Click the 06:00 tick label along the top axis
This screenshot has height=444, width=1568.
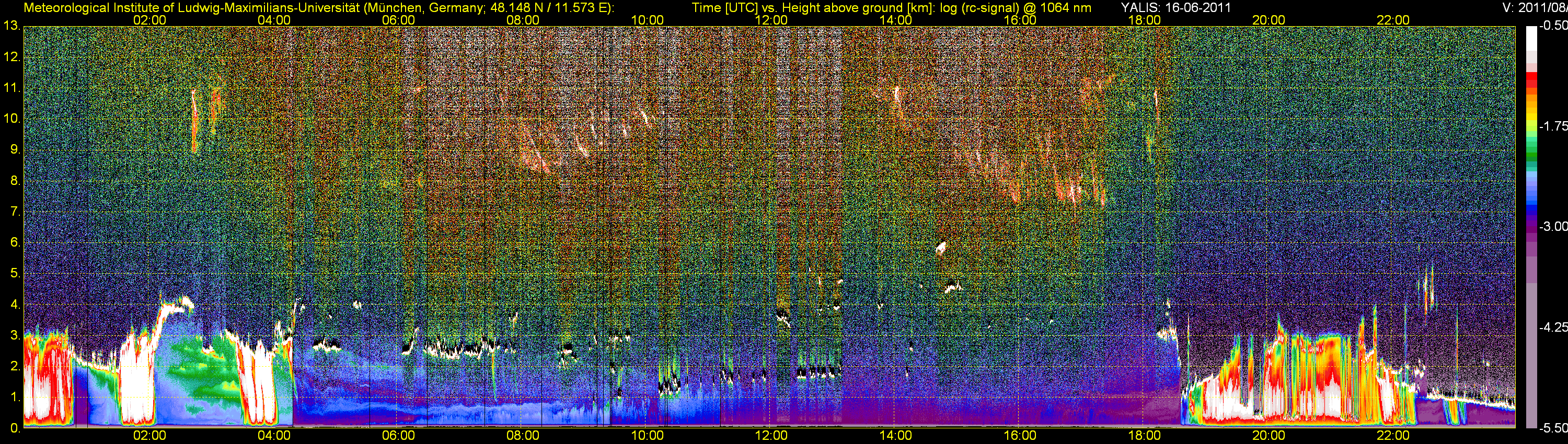coord(399,20)
